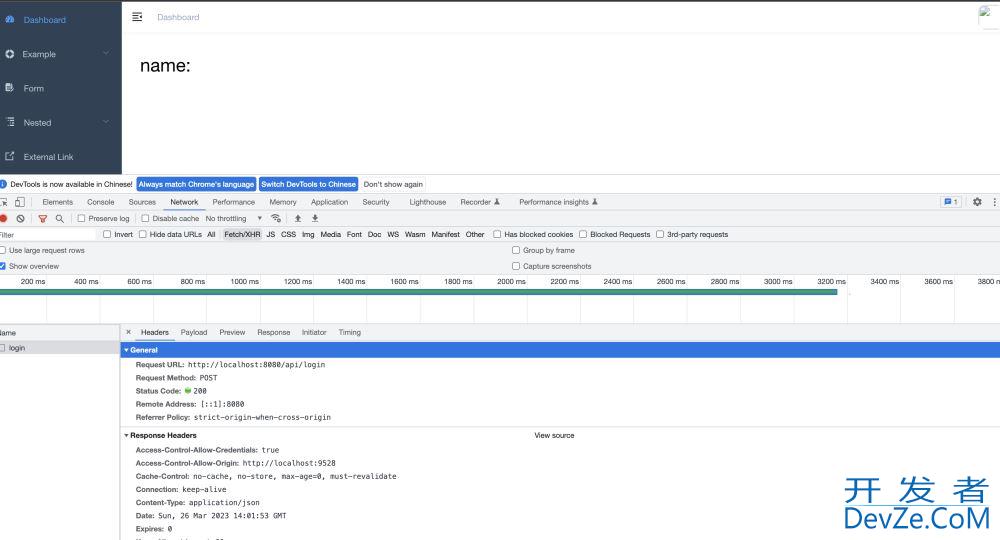Click Switch DevTools to Chinese
Viewport: 1000px width, 540px height.
click(309, 184)
